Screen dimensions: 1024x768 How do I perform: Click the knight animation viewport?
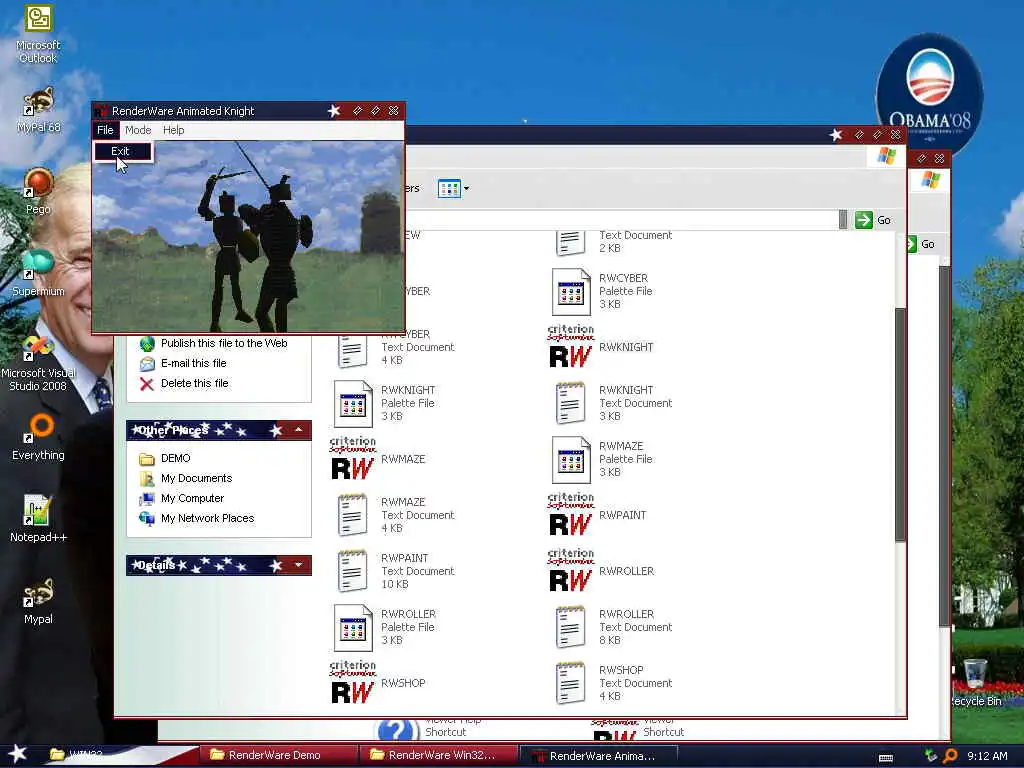coord(248,236)
